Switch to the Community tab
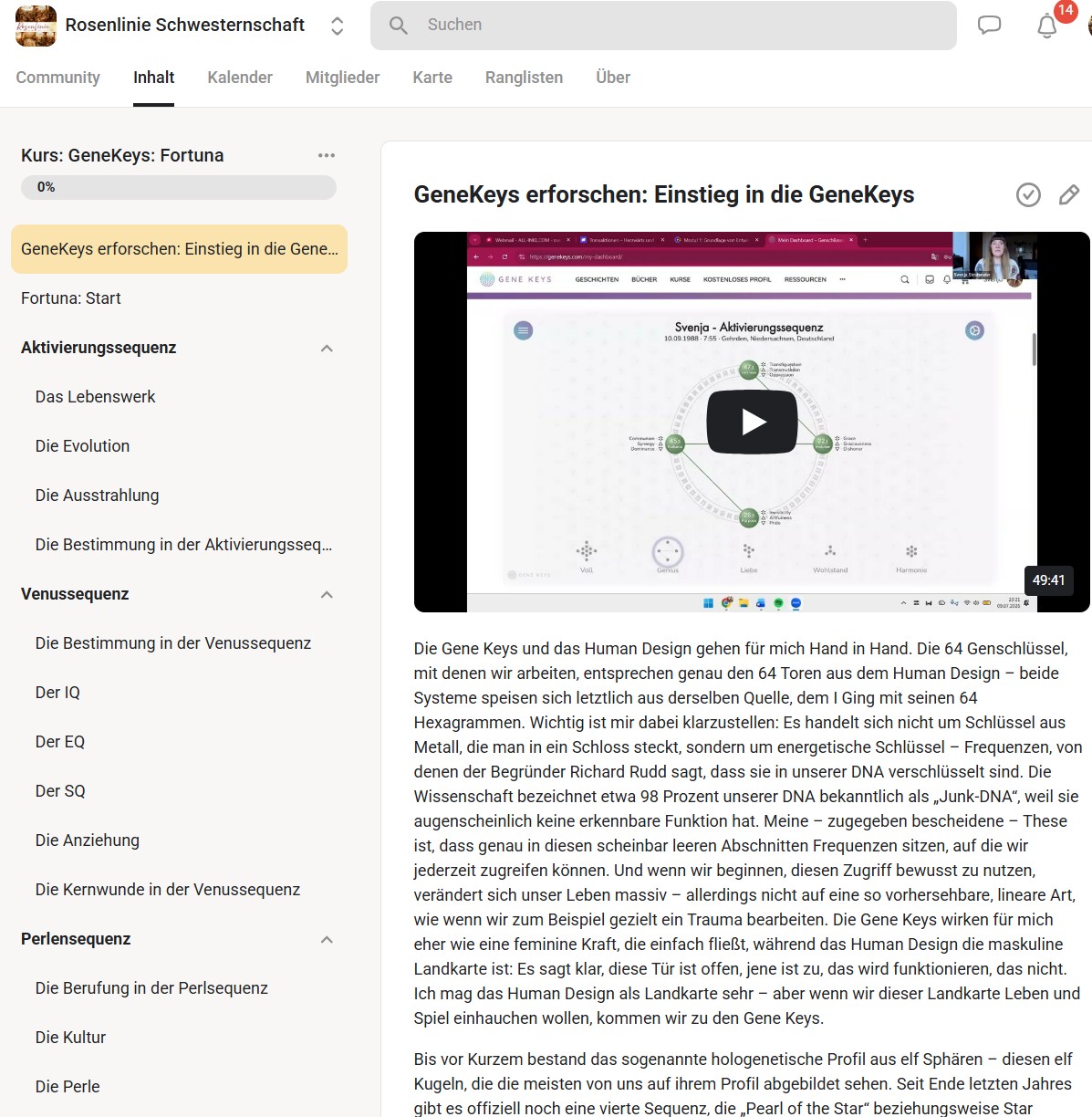This screenshot has width=1092, height=1117. (57, 78)
